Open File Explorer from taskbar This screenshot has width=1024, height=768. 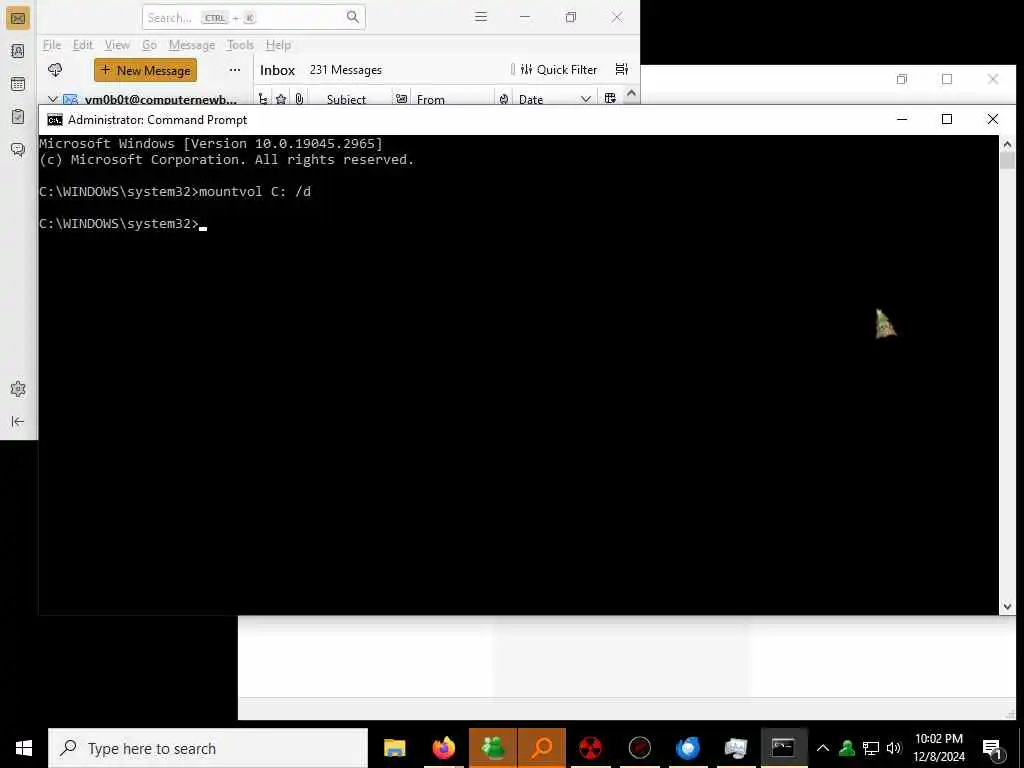pyautogui.click(x=394, y=748)
